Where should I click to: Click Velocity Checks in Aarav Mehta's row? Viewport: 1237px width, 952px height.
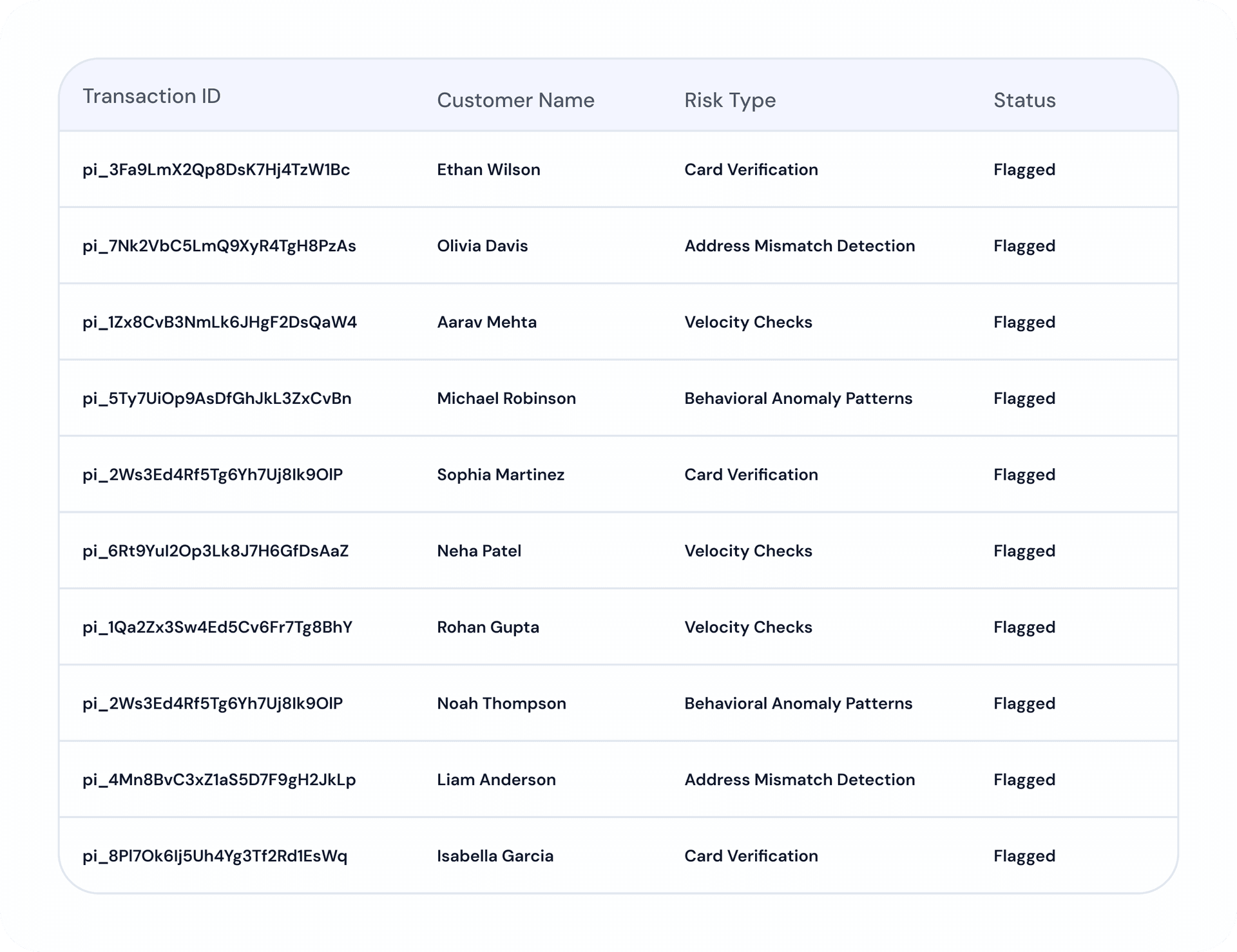tap(748, 322)
